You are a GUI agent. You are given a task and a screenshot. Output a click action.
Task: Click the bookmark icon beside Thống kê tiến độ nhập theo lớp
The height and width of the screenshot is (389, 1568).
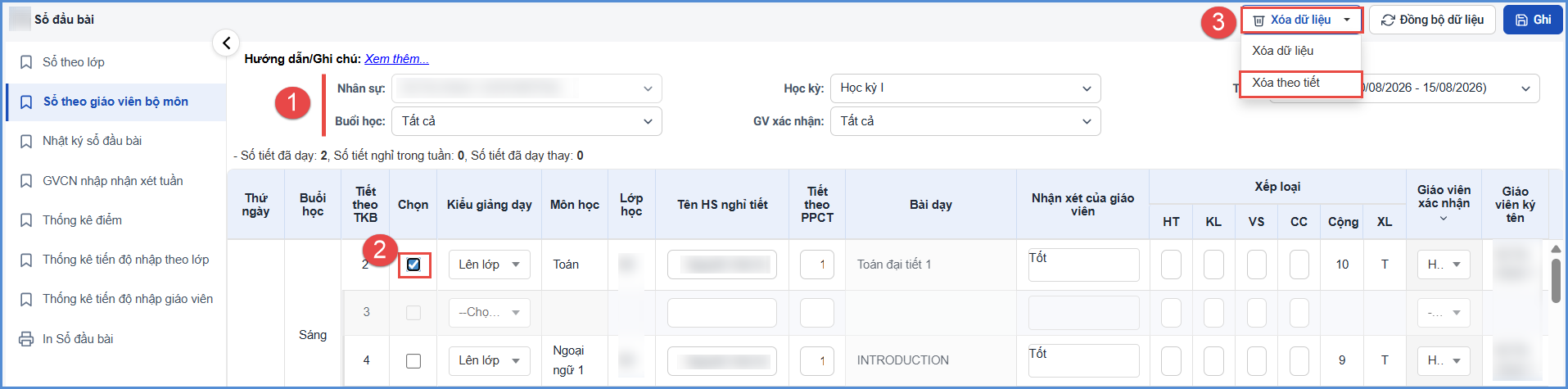(26, 260)
